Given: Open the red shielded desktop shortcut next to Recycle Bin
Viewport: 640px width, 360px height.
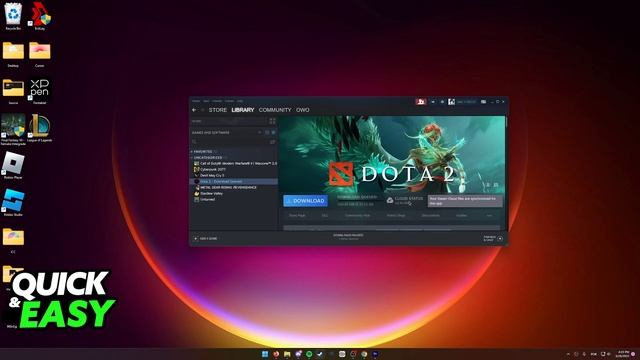Looking at the screenshot, I should 40,16.
